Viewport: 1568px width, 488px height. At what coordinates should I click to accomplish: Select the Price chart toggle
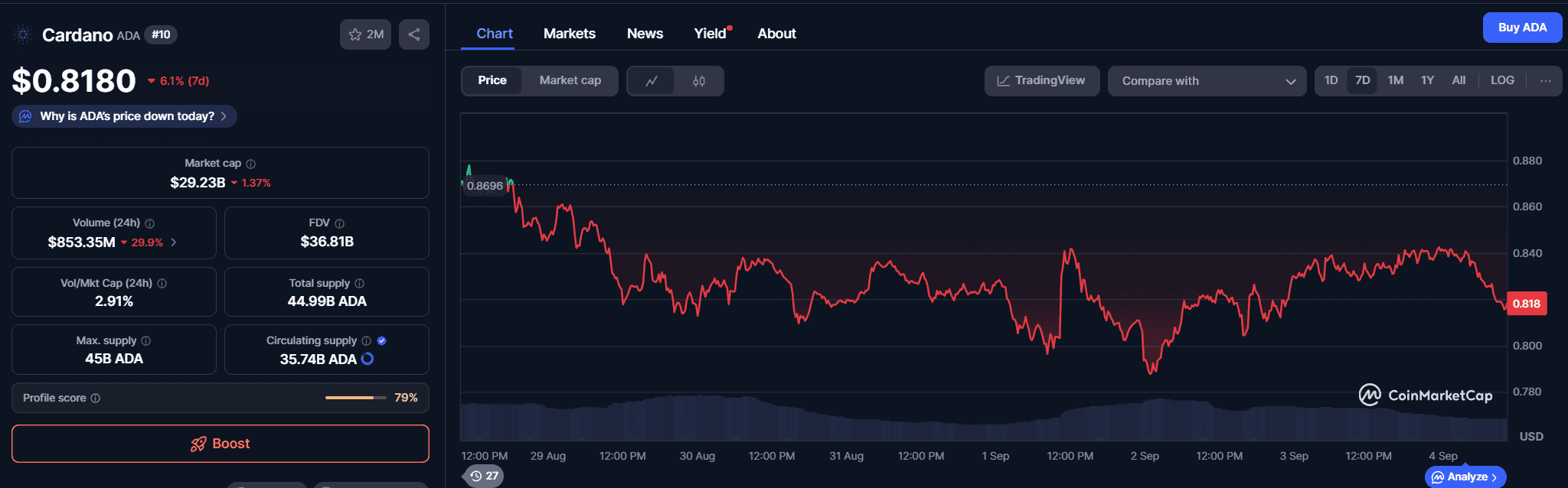(492, 80)
